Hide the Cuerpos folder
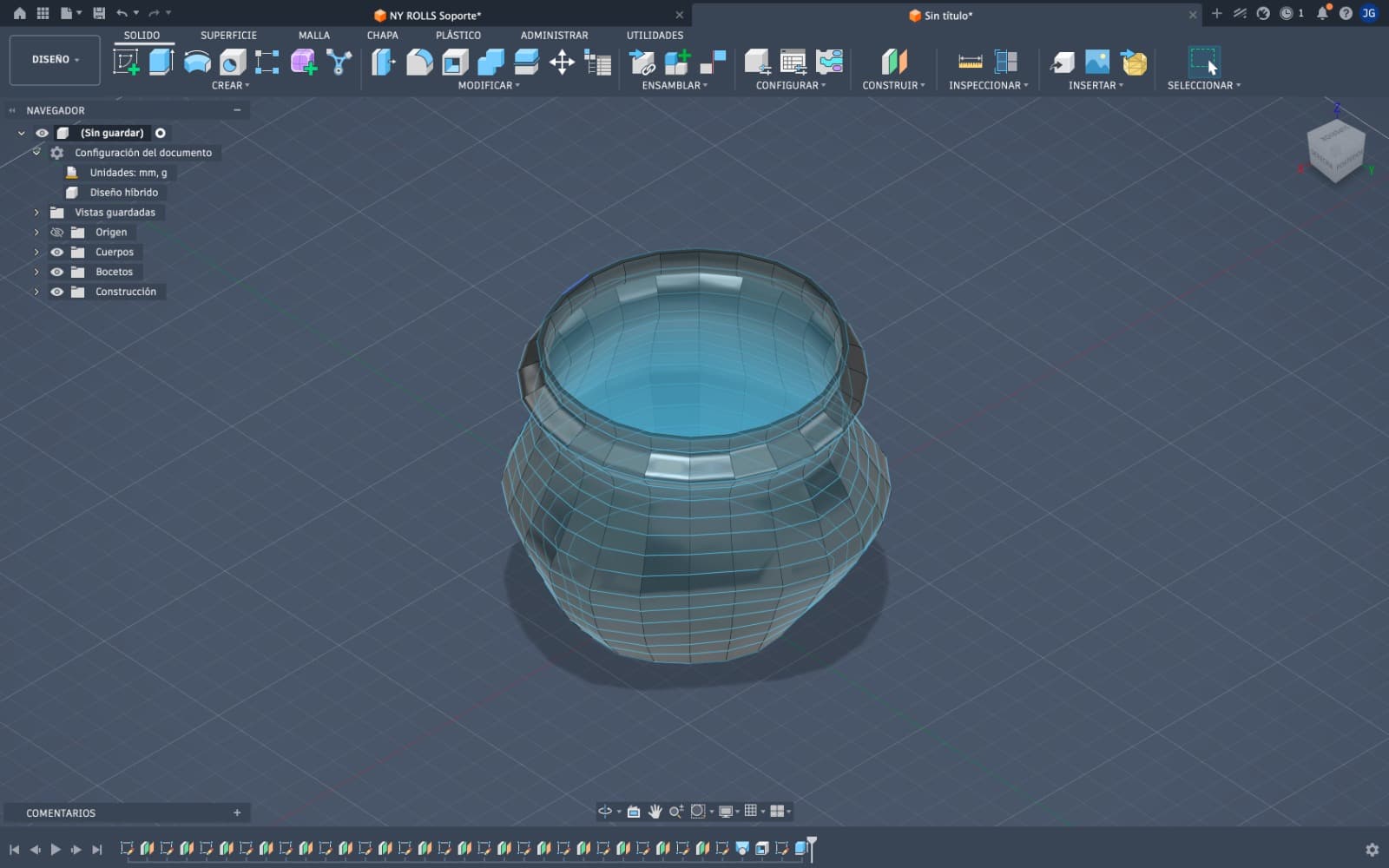1389x868 pixels. tap(57, 252)
